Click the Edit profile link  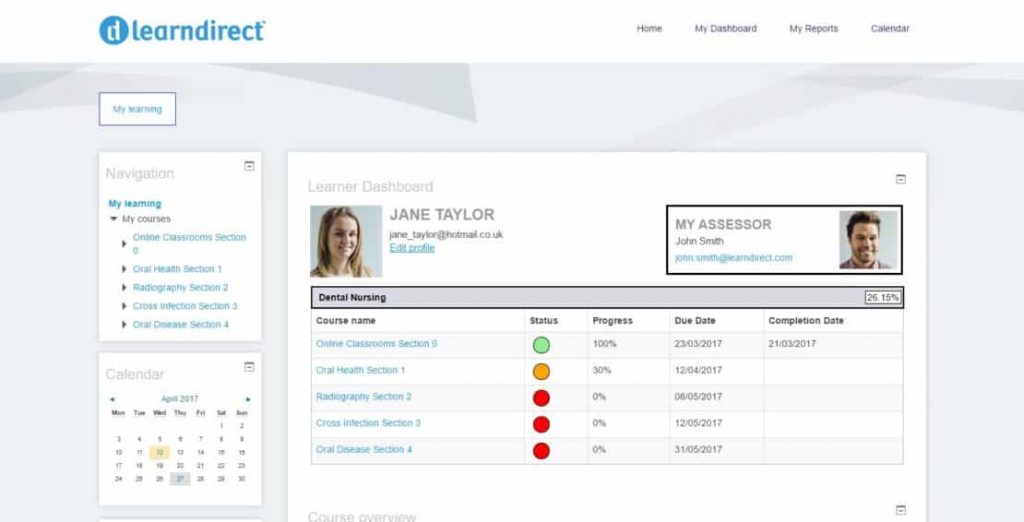point(412,248)
